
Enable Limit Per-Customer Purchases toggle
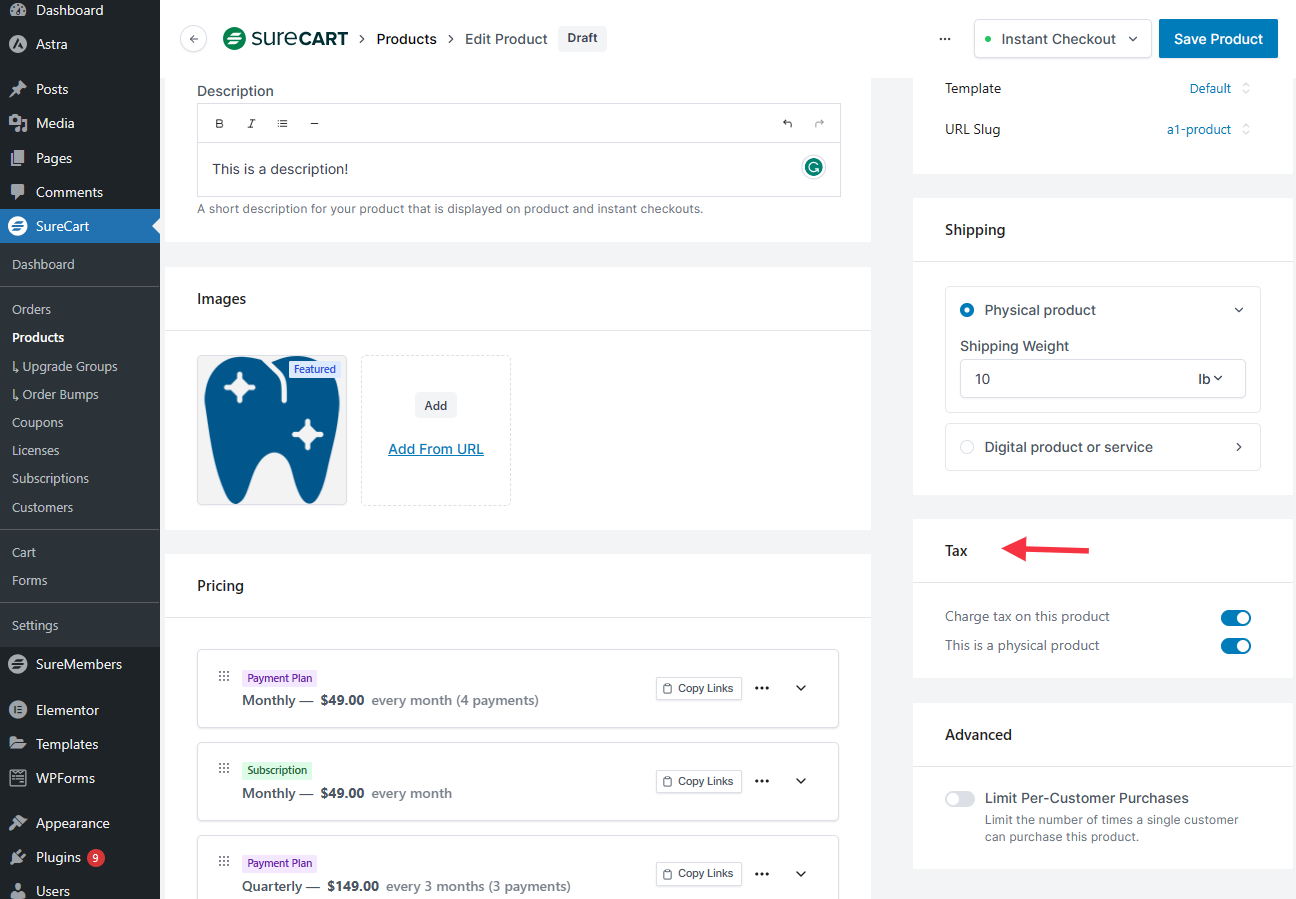coord(960,799)
